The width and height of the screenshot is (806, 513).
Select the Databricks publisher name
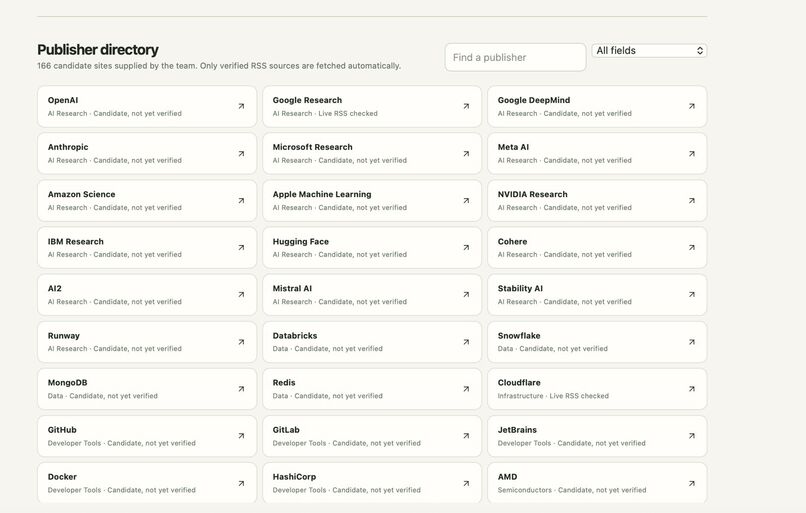point(295,336)
